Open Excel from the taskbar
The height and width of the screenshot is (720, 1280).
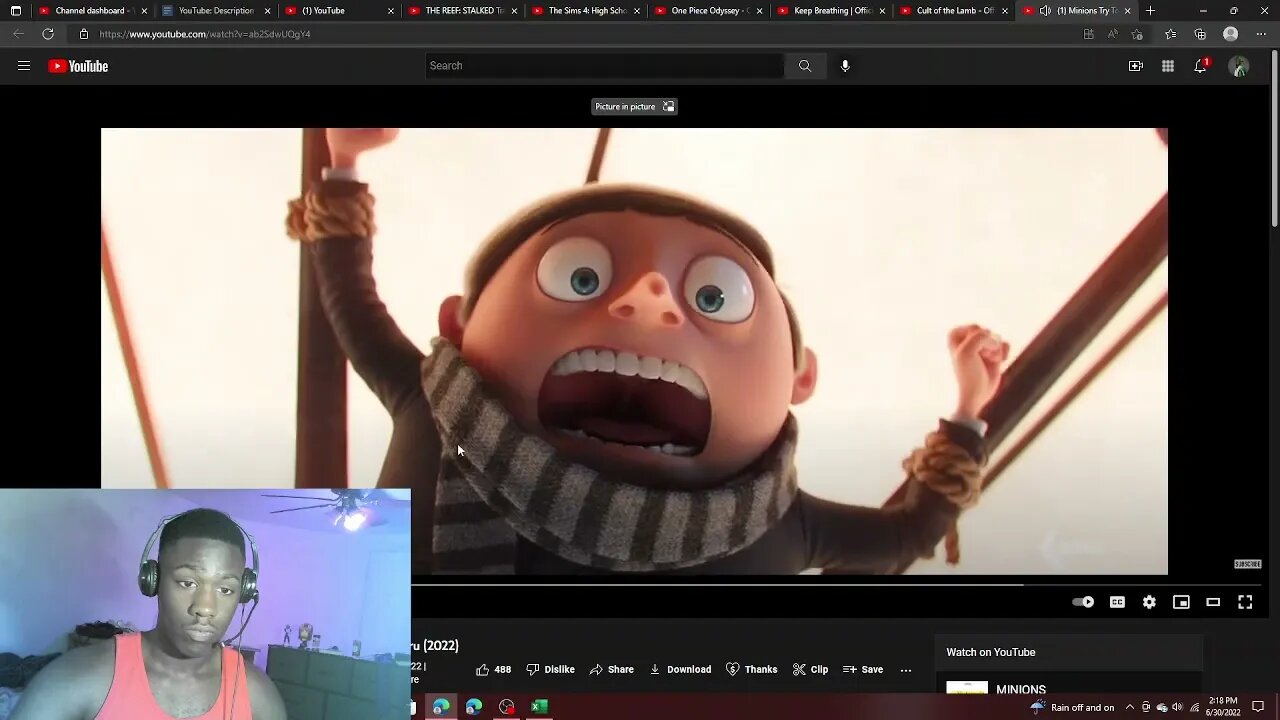[539, 707]
